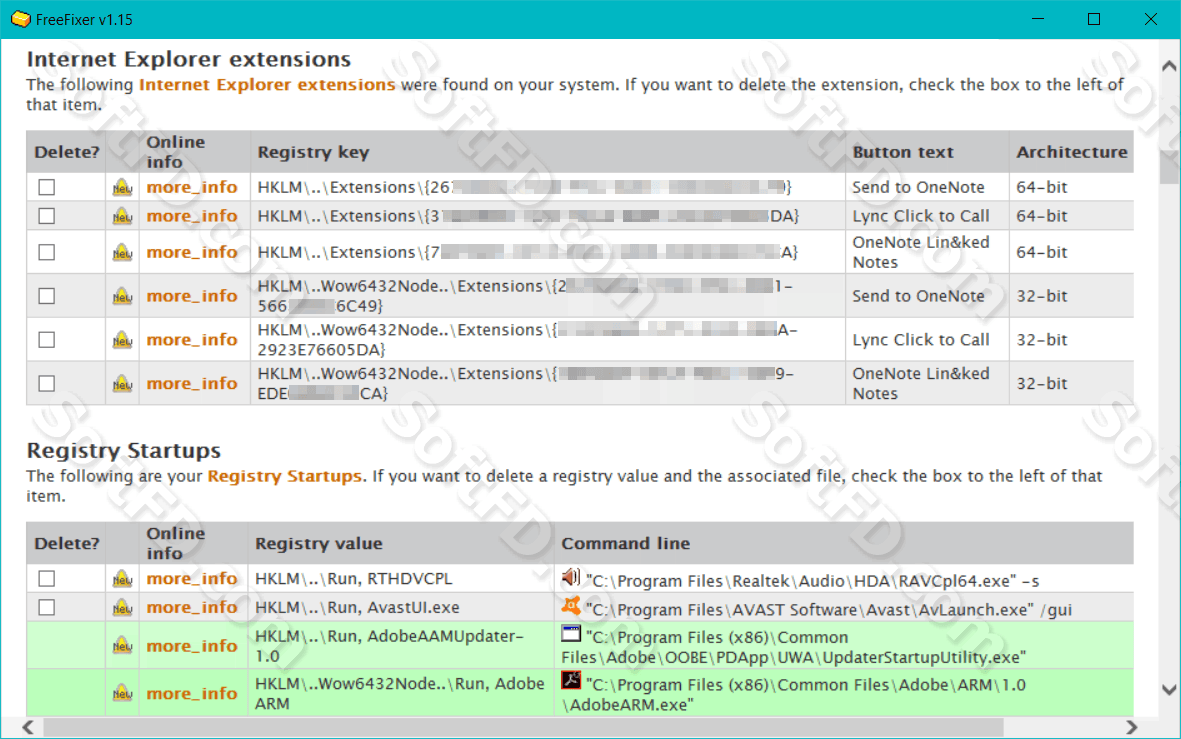Click the horizontal scrollbar thumb

tap(523, 727)
